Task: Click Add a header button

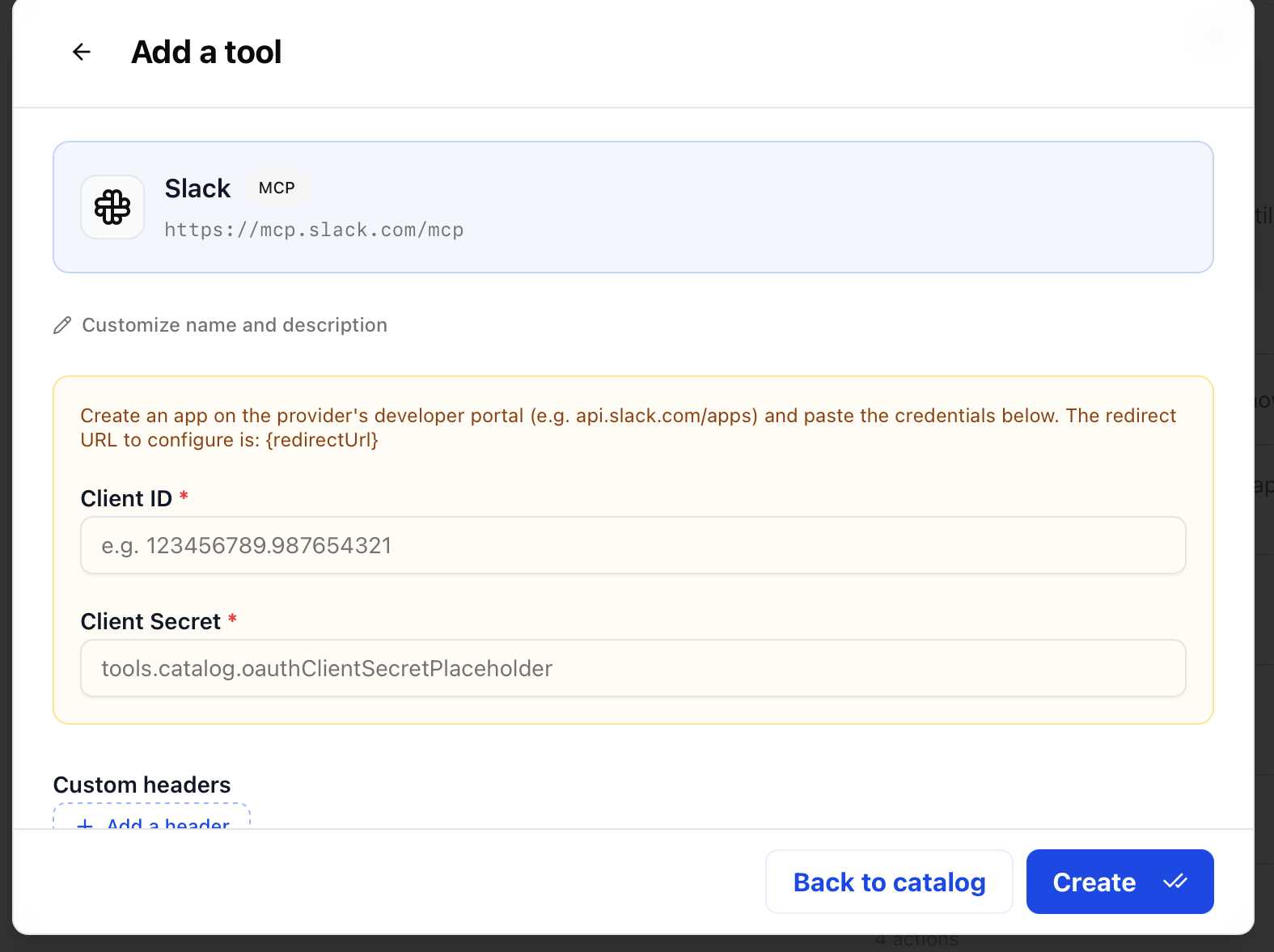Action: pyautogui.click(x=152, y=817)
